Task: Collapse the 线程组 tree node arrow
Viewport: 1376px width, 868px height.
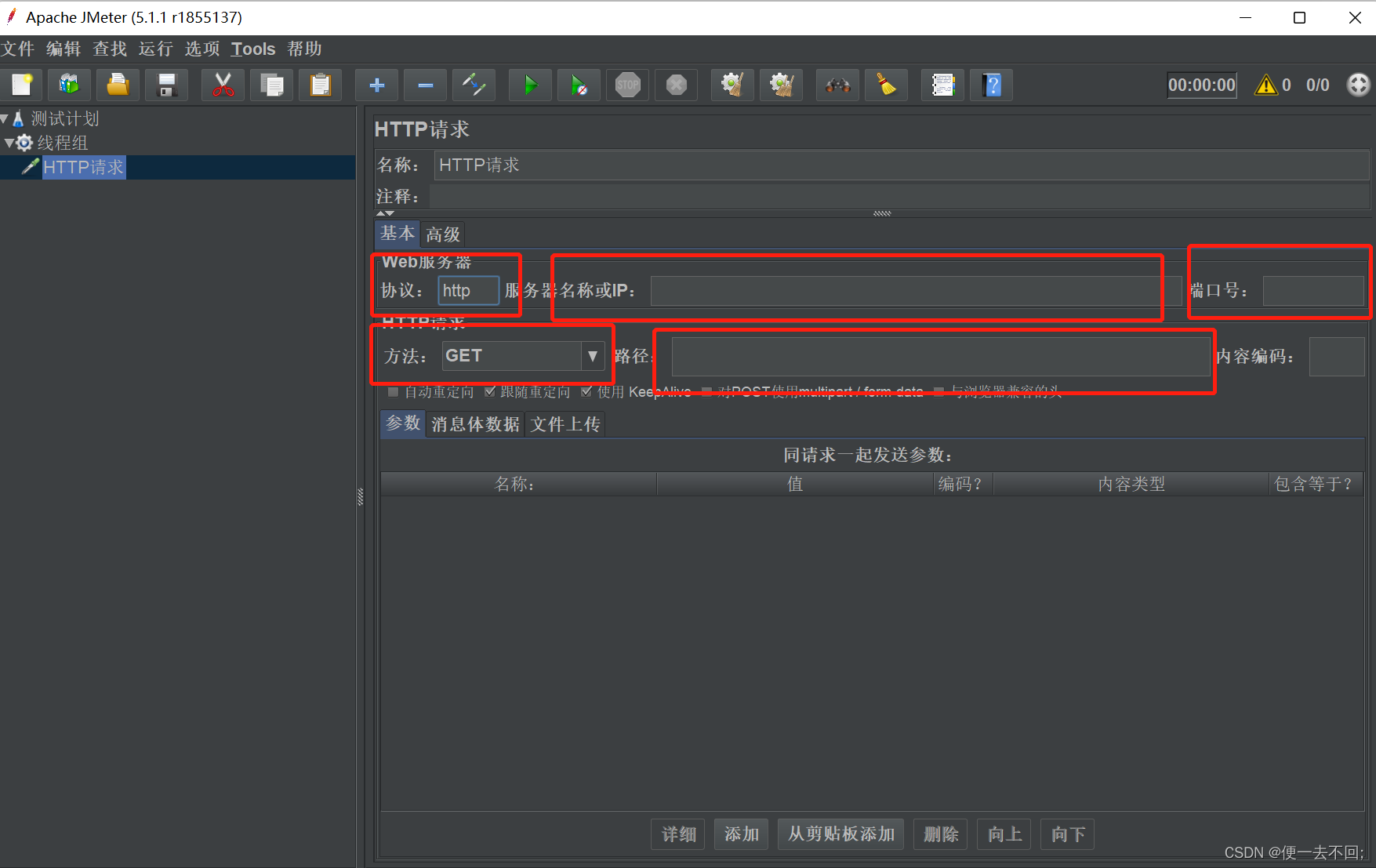Action: coord(9,143)
